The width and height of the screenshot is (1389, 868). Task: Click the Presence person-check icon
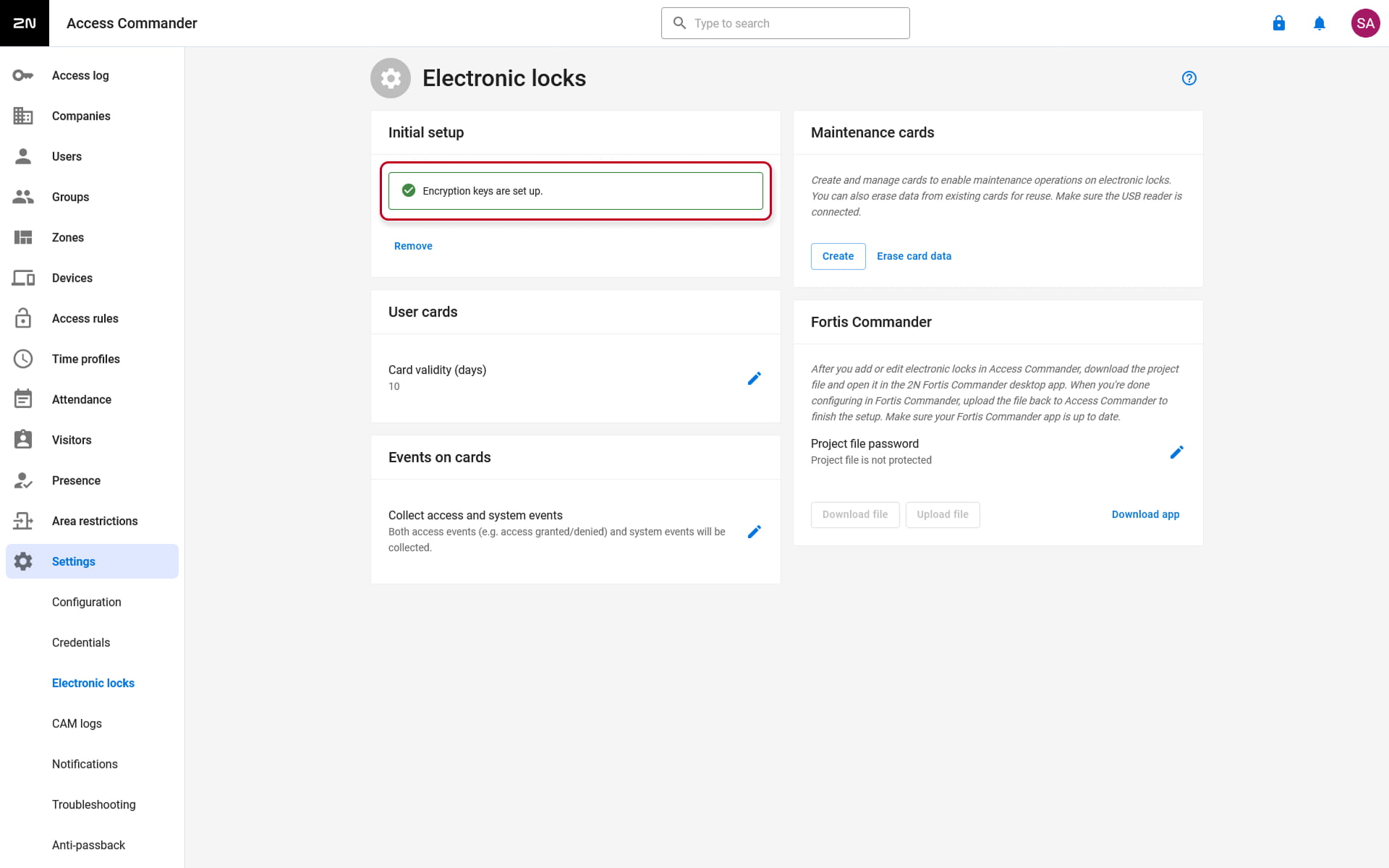[23, 480]
